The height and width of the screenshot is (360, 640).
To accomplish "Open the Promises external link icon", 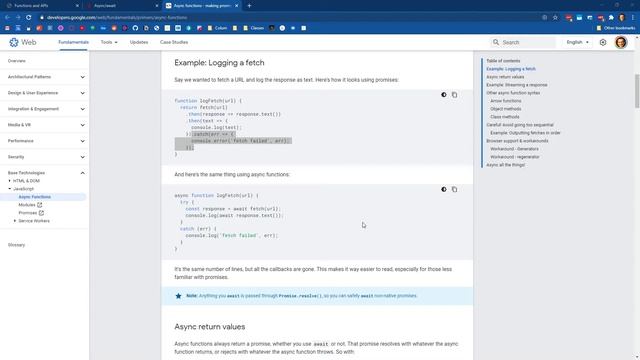I will click(41, 213).
